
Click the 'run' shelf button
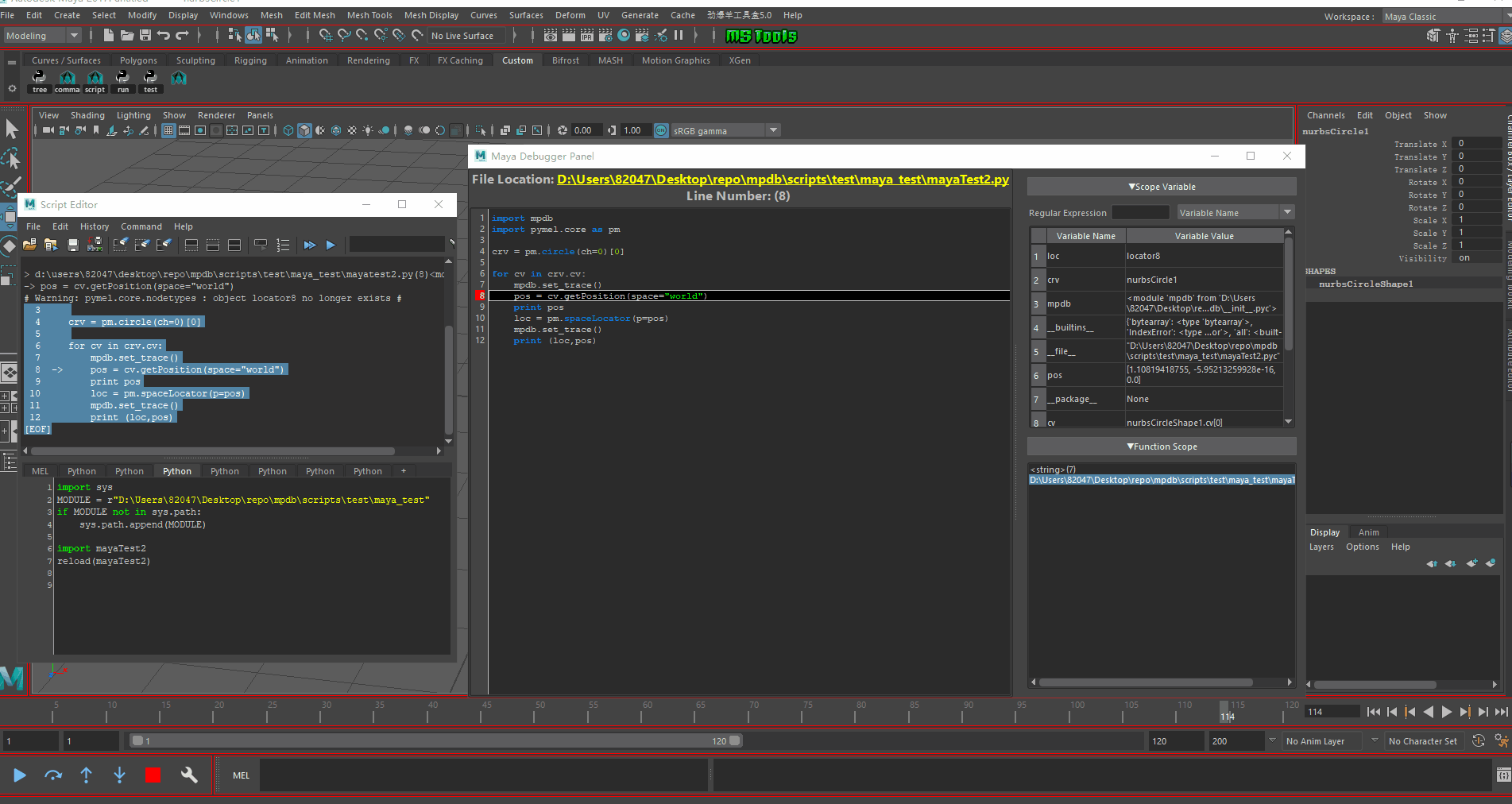click(x=123, y=81)
